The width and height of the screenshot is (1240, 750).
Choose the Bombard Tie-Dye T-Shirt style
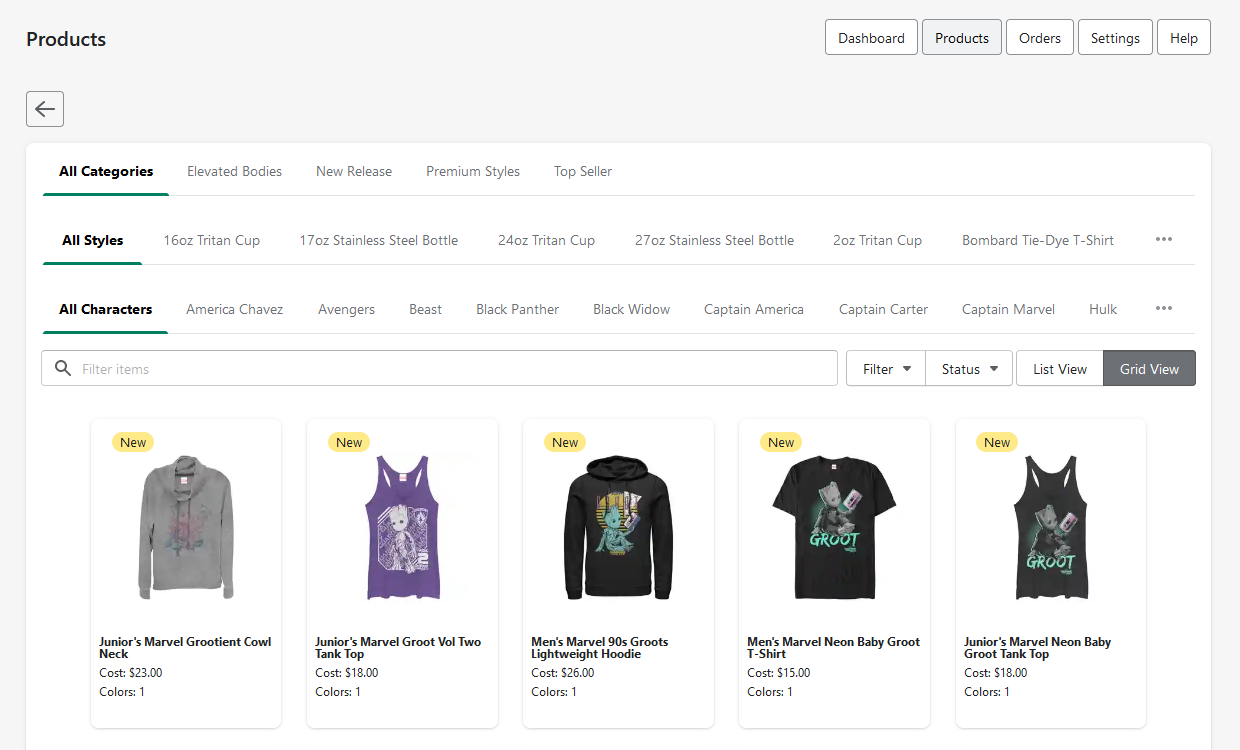(x=1038, y=240)
